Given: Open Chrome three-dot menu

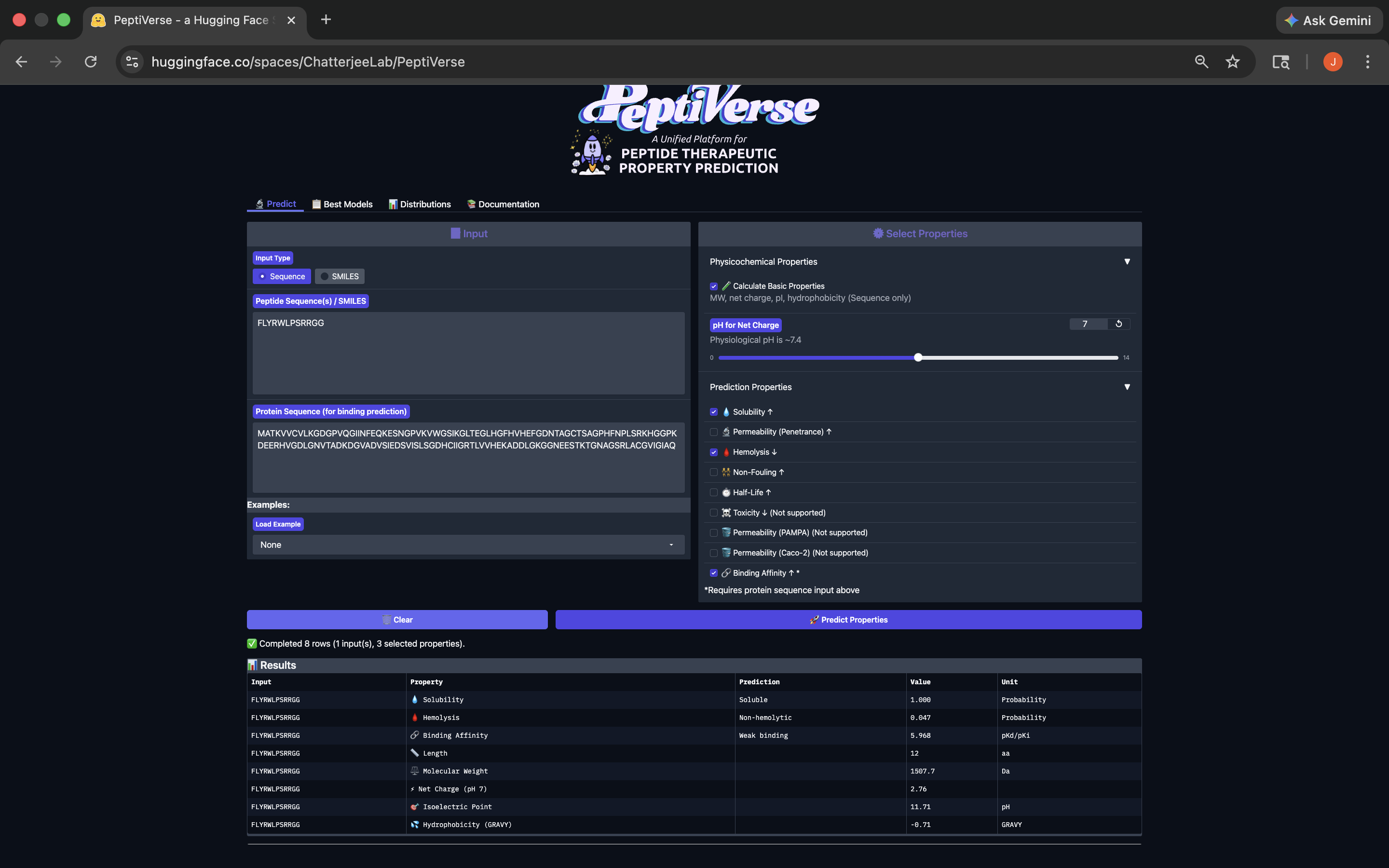Looking at the screenshot, I should coord(1368,62).
